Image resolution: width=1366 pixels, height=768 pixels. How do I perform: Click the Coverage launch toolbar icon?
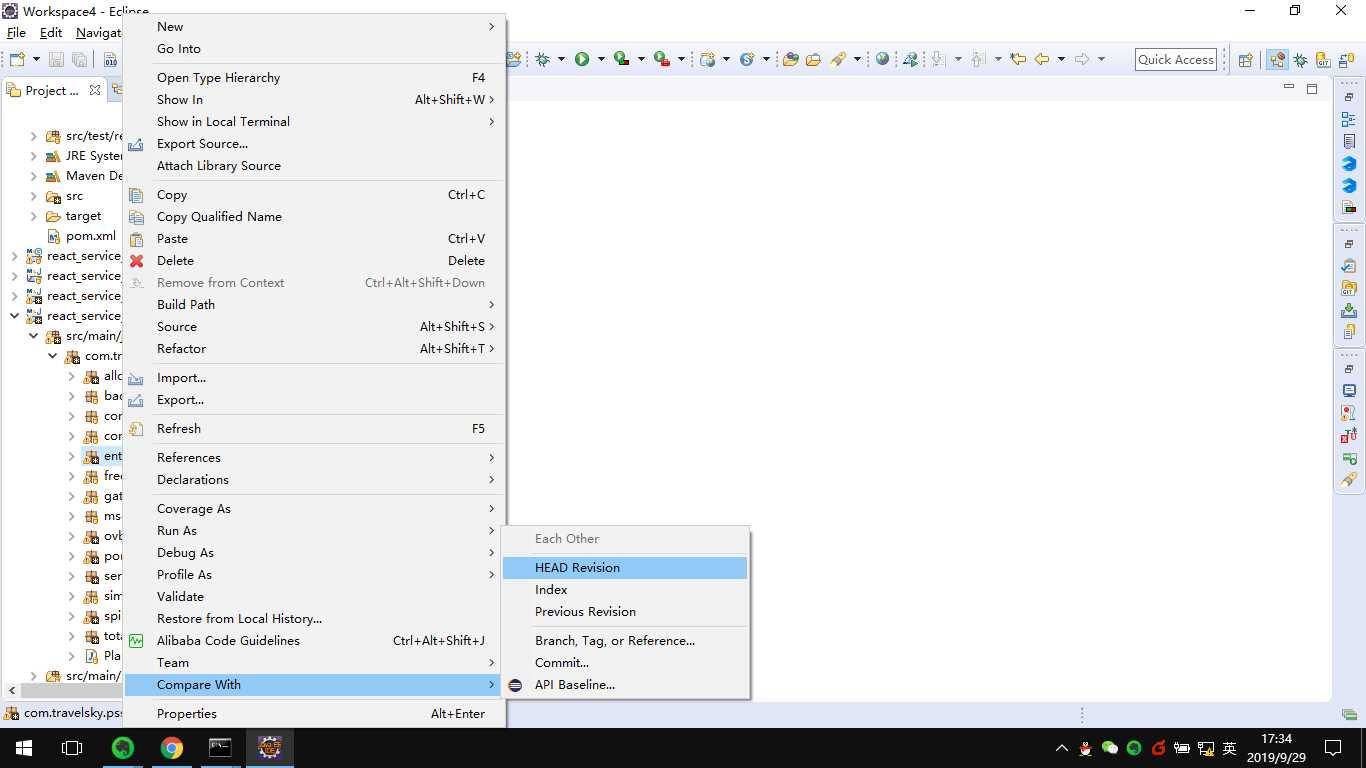(x=621, y=59)
